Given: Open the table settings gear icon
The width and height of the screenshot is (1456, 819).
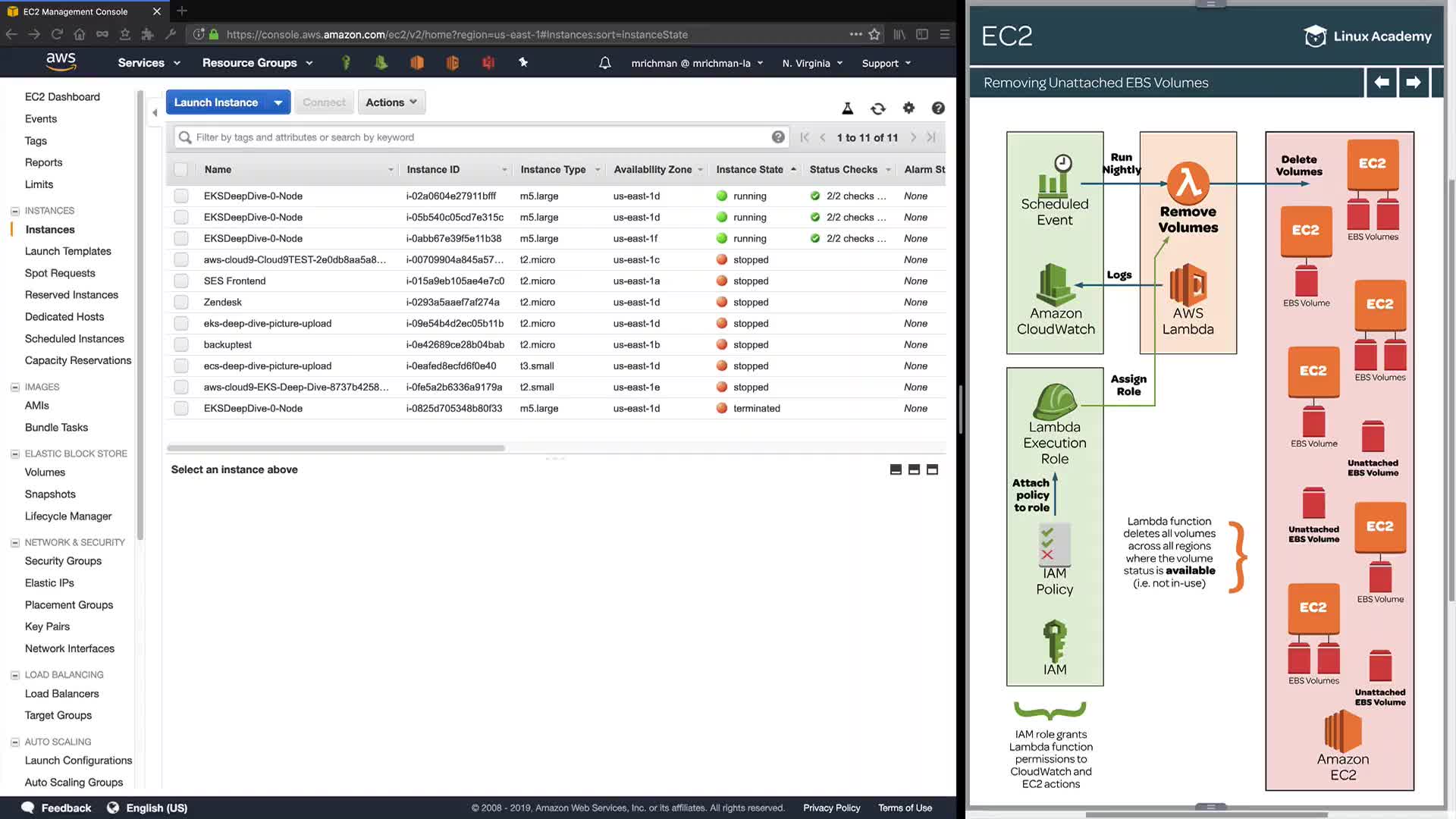Looking at the screenshot, I should (x=908, y=108).
